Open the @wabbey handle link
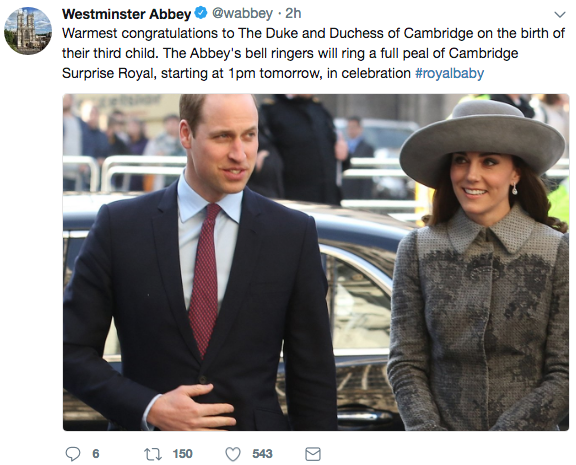This screenshot has width=576, height=465. click(242, 14)
